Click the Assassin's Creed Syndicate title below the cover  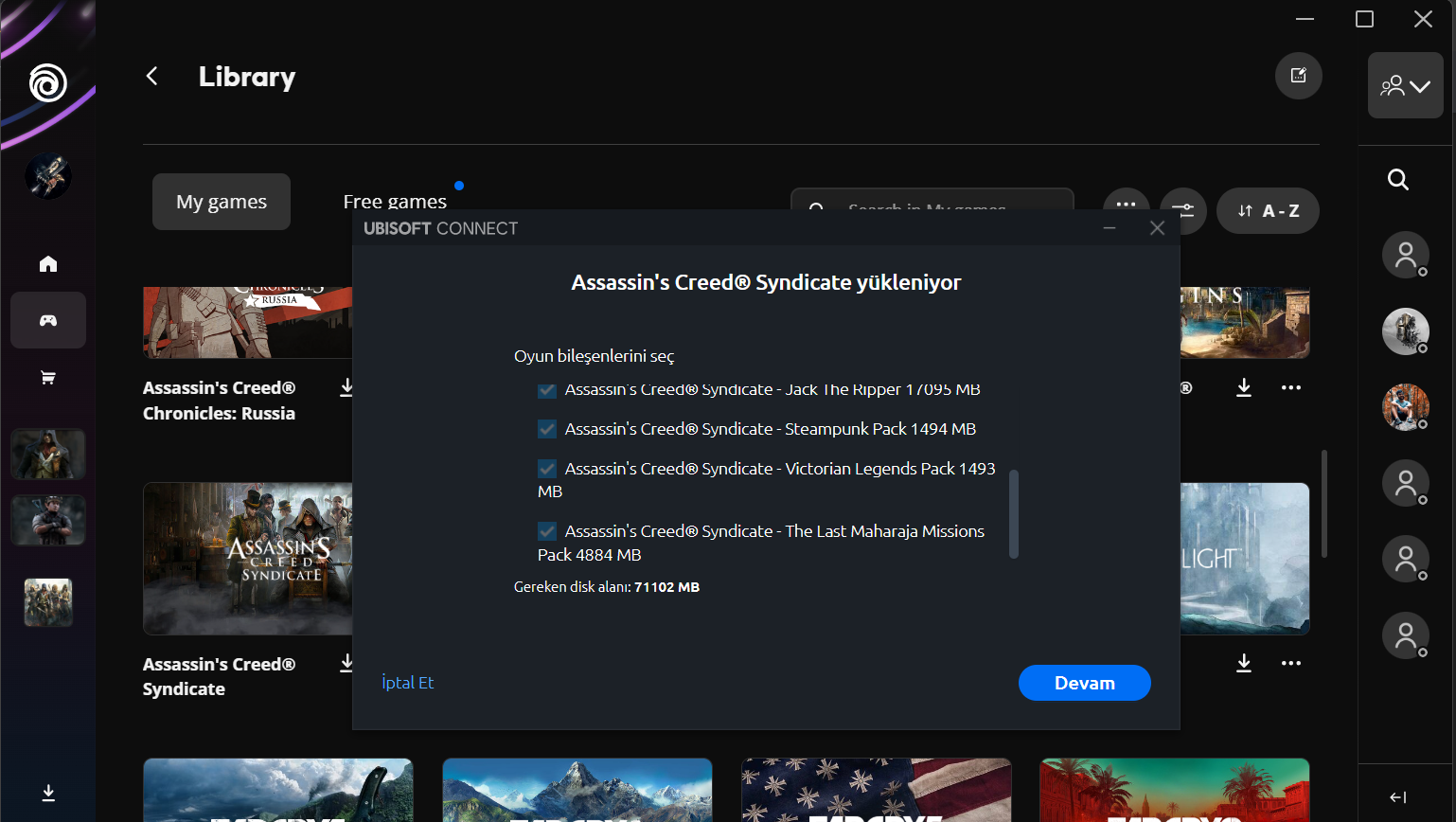(x=220, y=676)
